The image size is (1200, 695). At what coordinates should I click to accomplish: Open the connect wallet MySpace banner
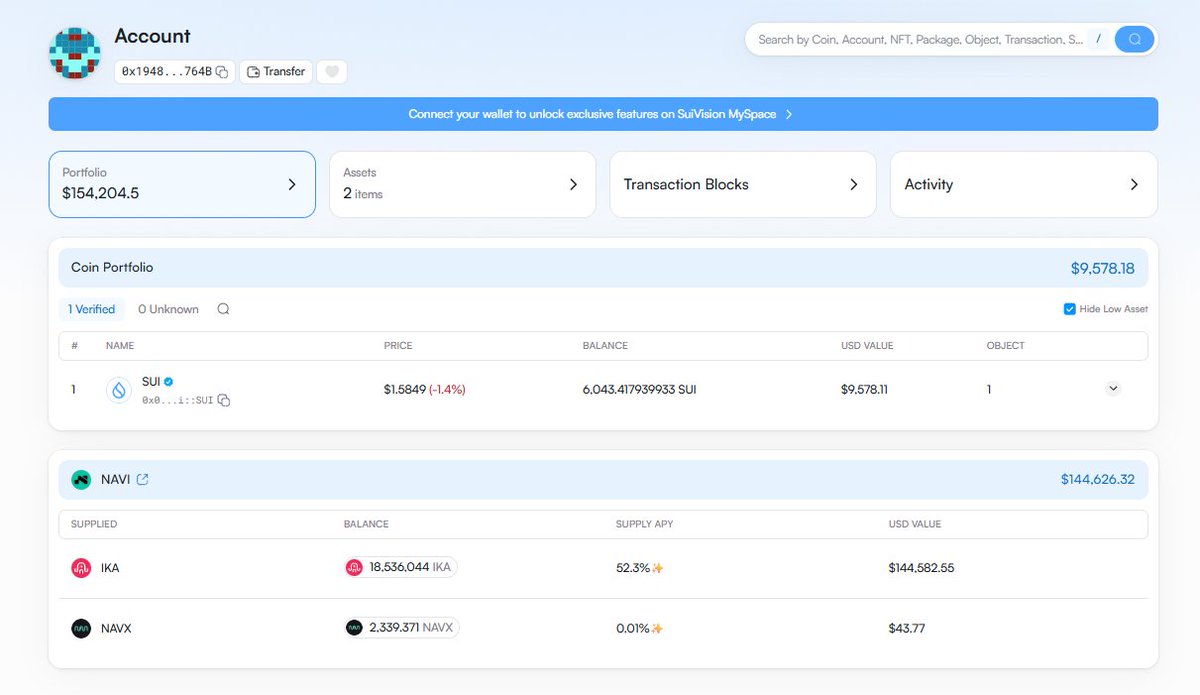click(603, 114)
